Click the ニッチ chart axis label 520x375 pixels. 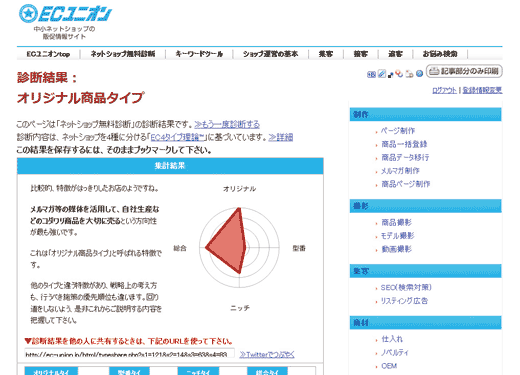point(240,308)
